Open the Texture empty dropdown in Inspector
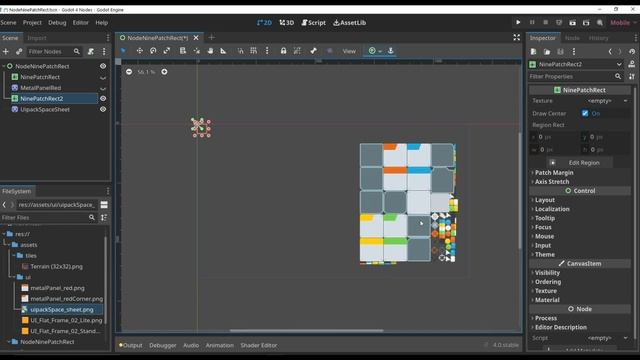Screen dimensions: 640x360 tap(607, 101)
